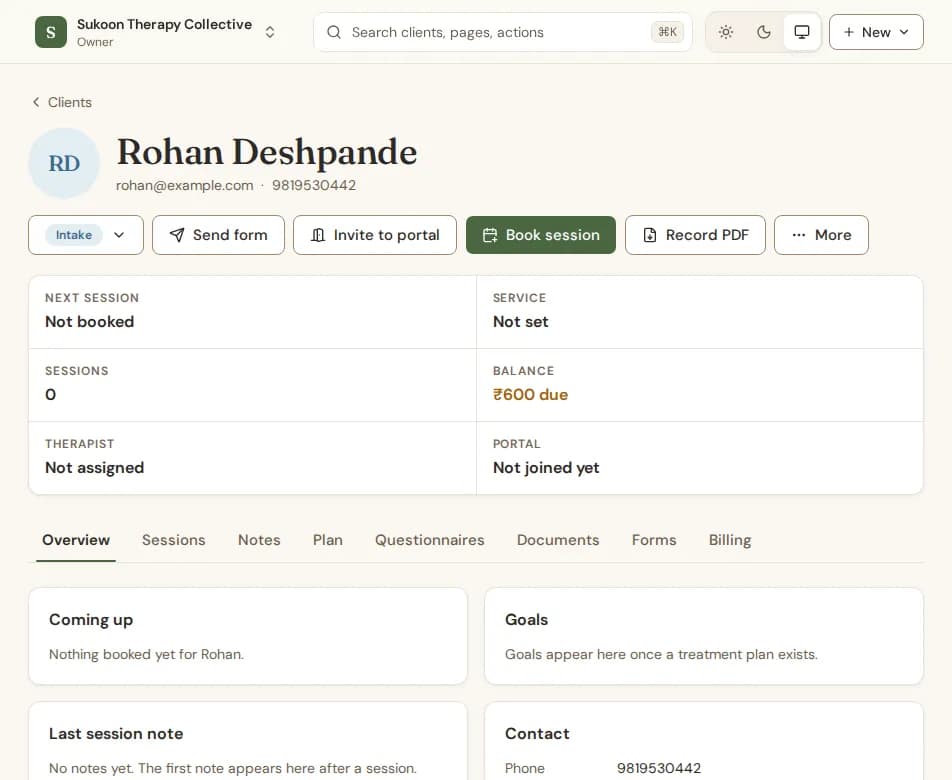952x780 pixels.
Task: Click the Intake status badge
Action: click(74, 235)
